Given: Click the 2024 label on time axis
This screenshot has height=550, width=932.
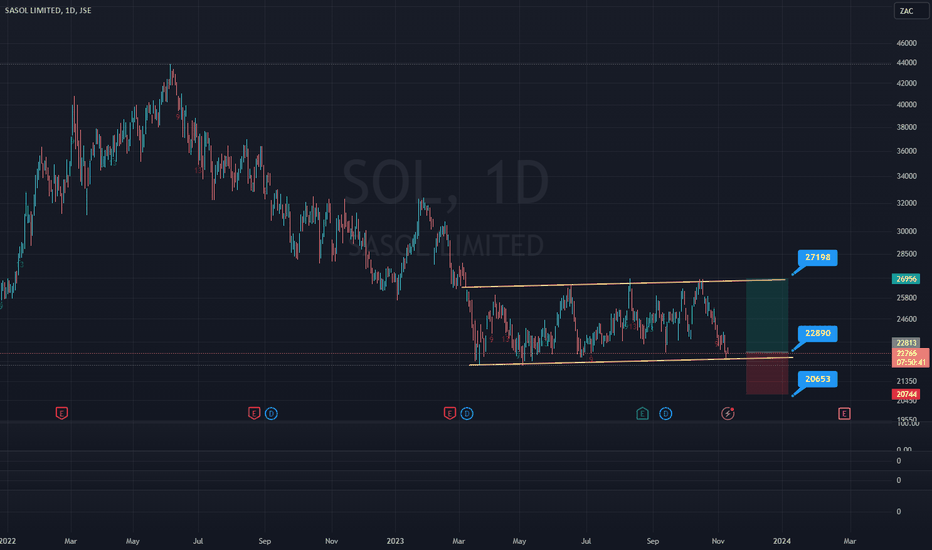Looking at the screenshot, I should tap(782, 541).
